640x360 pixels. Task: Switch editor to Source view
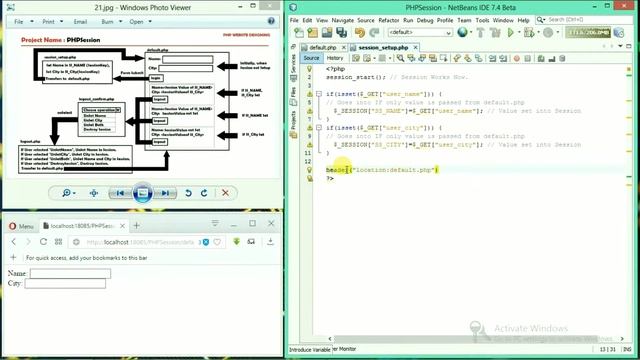point(311,58)
